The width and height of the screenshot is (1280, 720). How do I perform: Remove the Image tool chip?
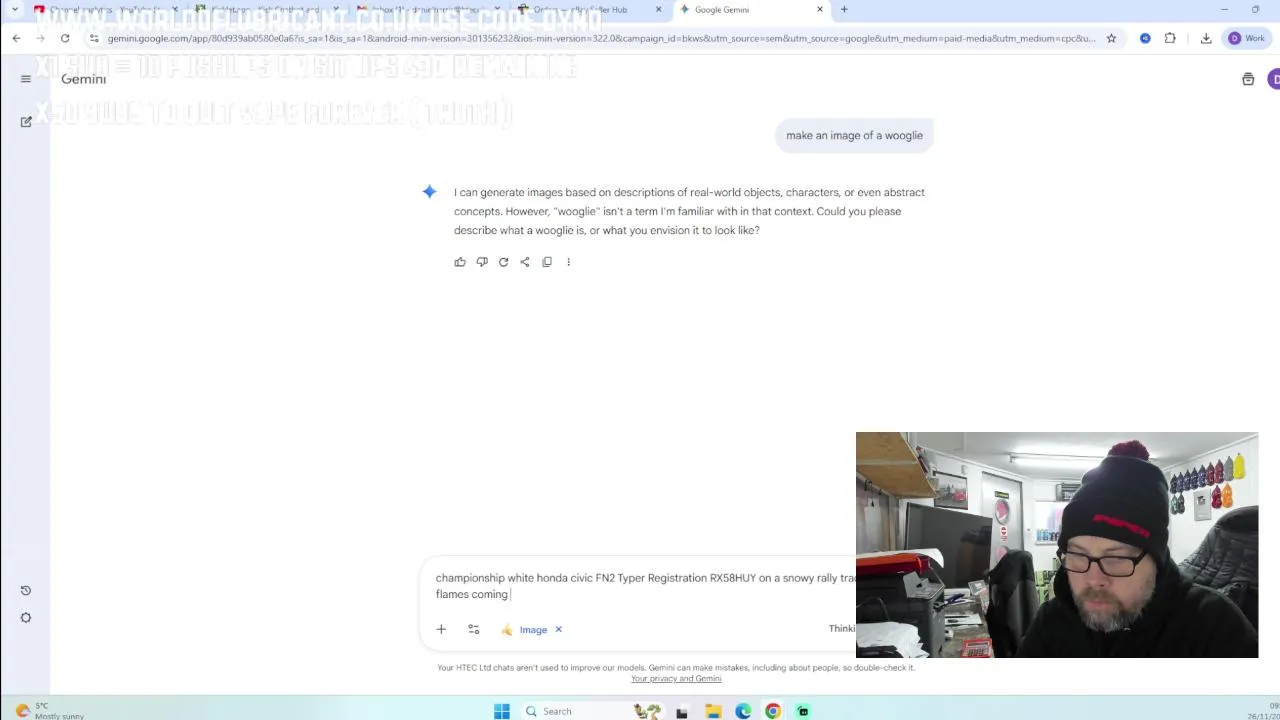tap(558, 629)
